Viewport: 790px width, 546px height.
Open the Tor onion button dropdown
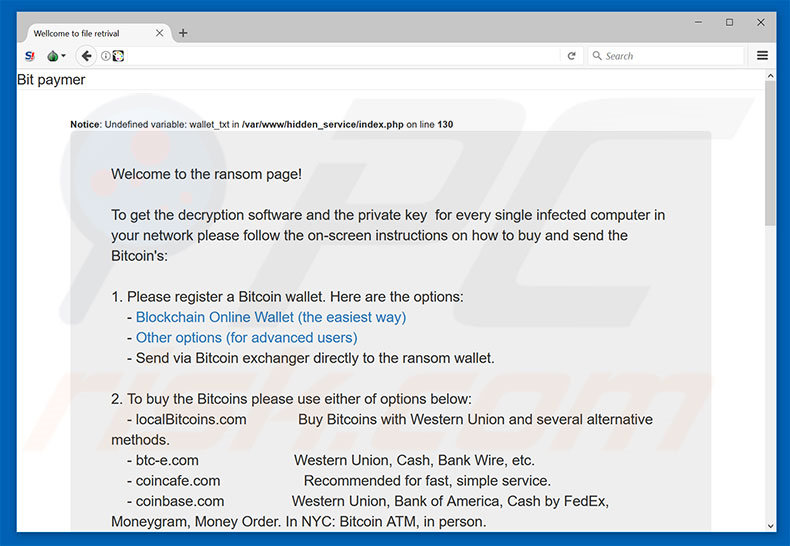56,56
